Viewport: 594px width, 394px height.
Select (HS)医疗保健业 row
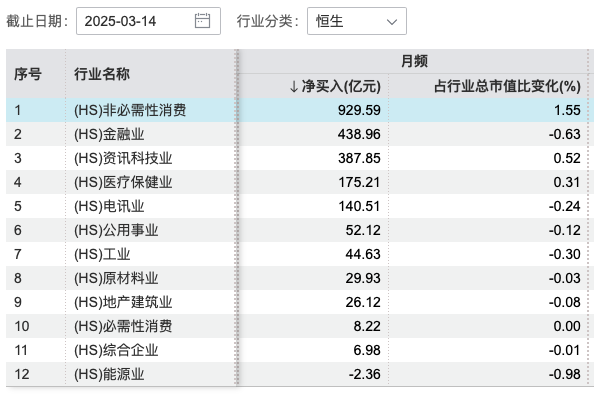(x=297, y=182)
